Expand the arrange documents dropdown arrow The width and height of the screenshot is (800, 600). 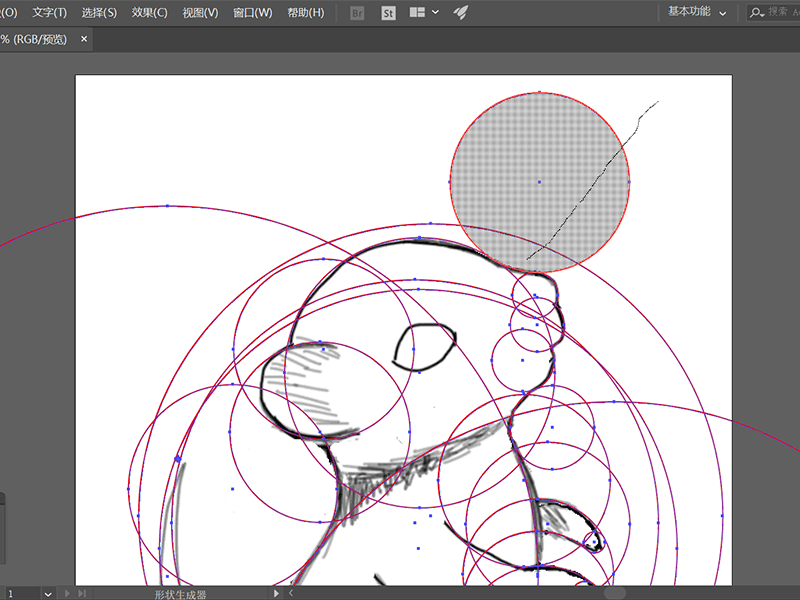[x=435, y=12]
